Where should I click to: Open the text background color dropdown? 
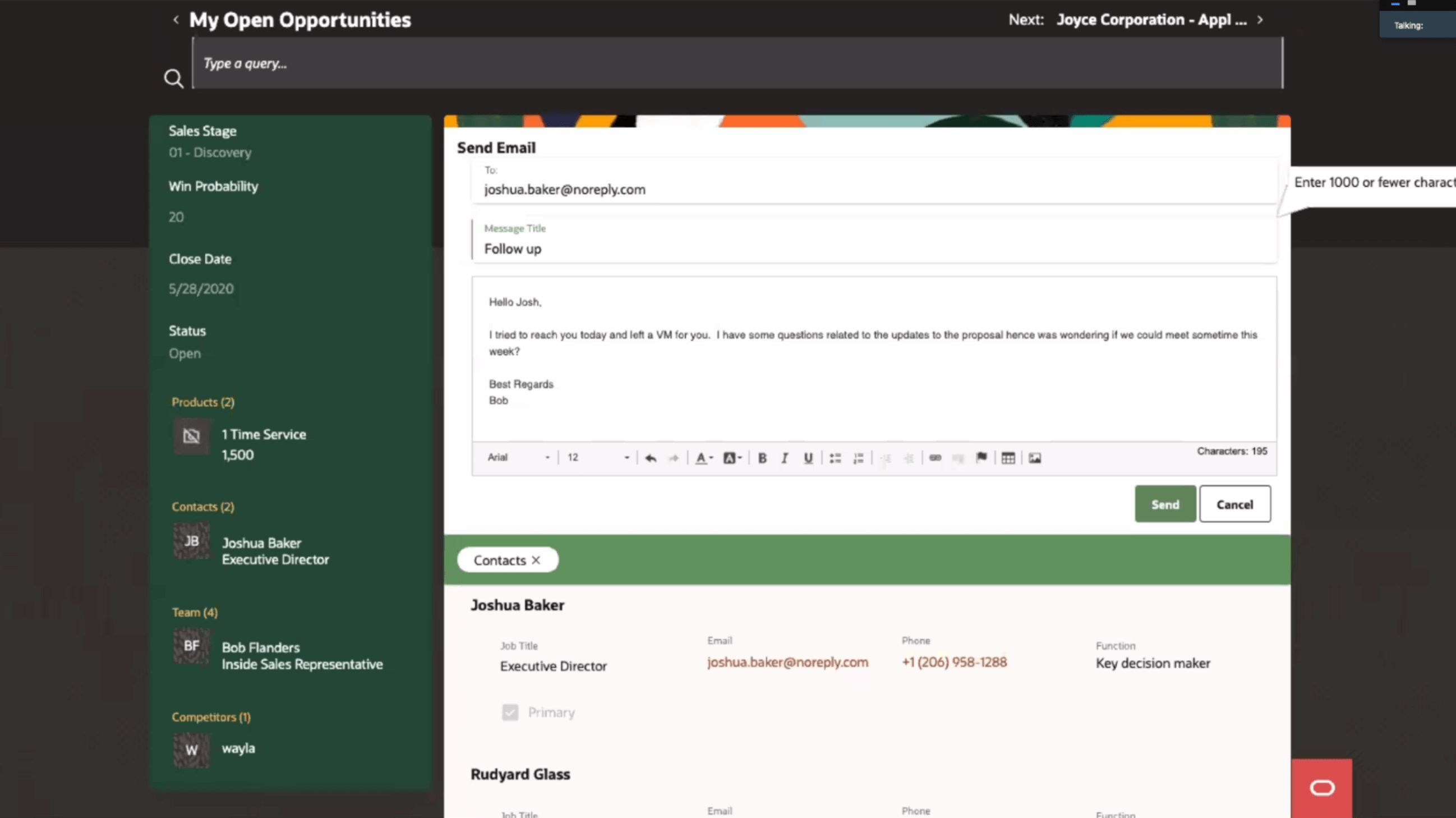(732, 458)
